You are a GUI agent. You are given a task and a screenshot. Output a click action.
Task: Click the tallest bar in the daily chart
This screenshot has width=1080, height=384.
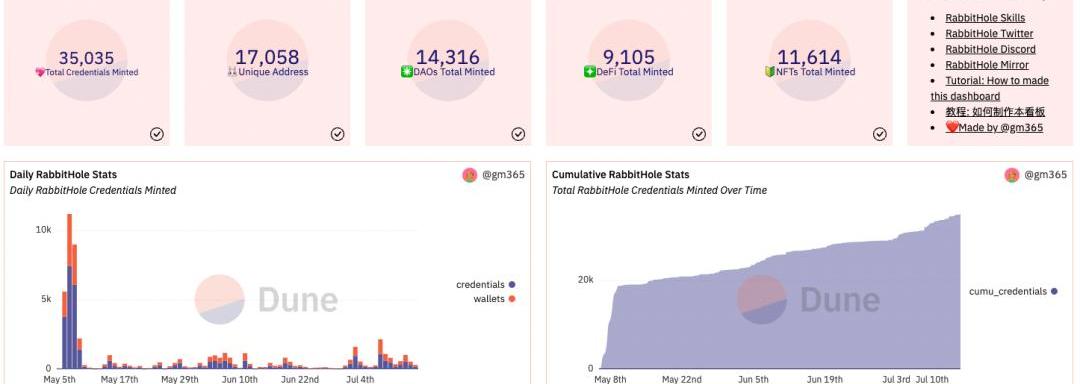coord(70,291)
